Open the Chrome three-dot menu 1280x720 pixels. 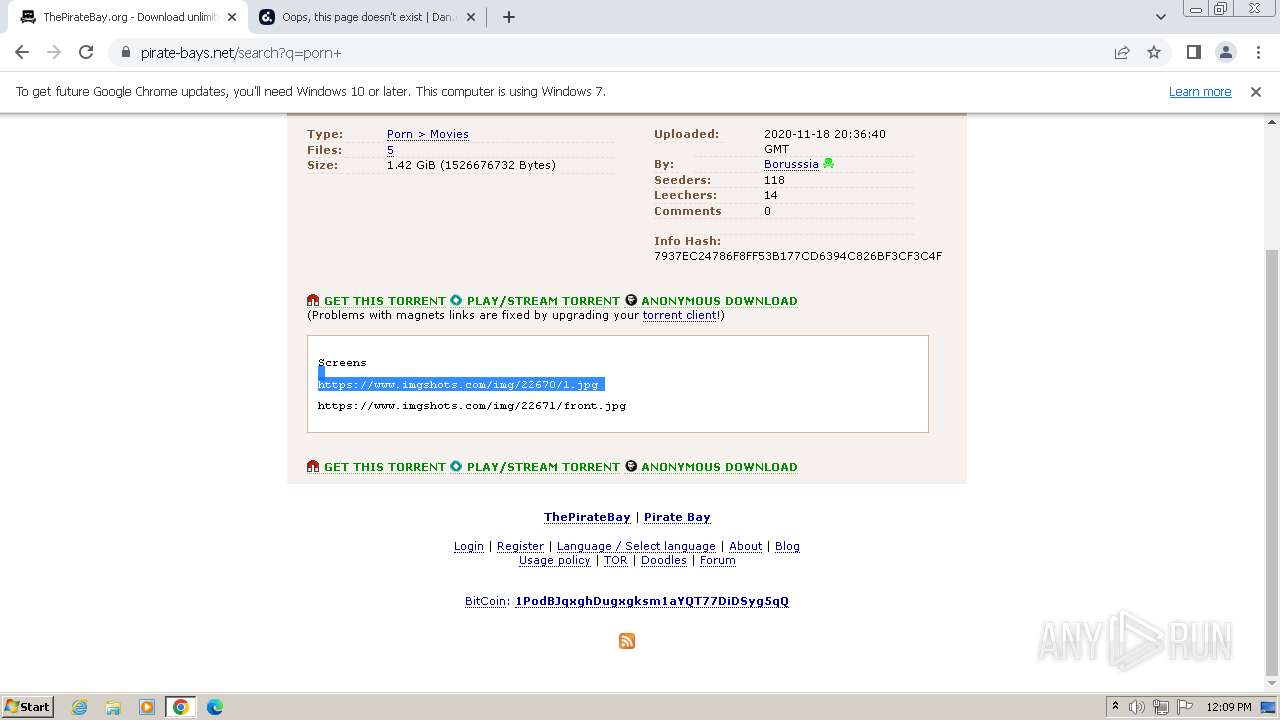[x=1258, y=52]
